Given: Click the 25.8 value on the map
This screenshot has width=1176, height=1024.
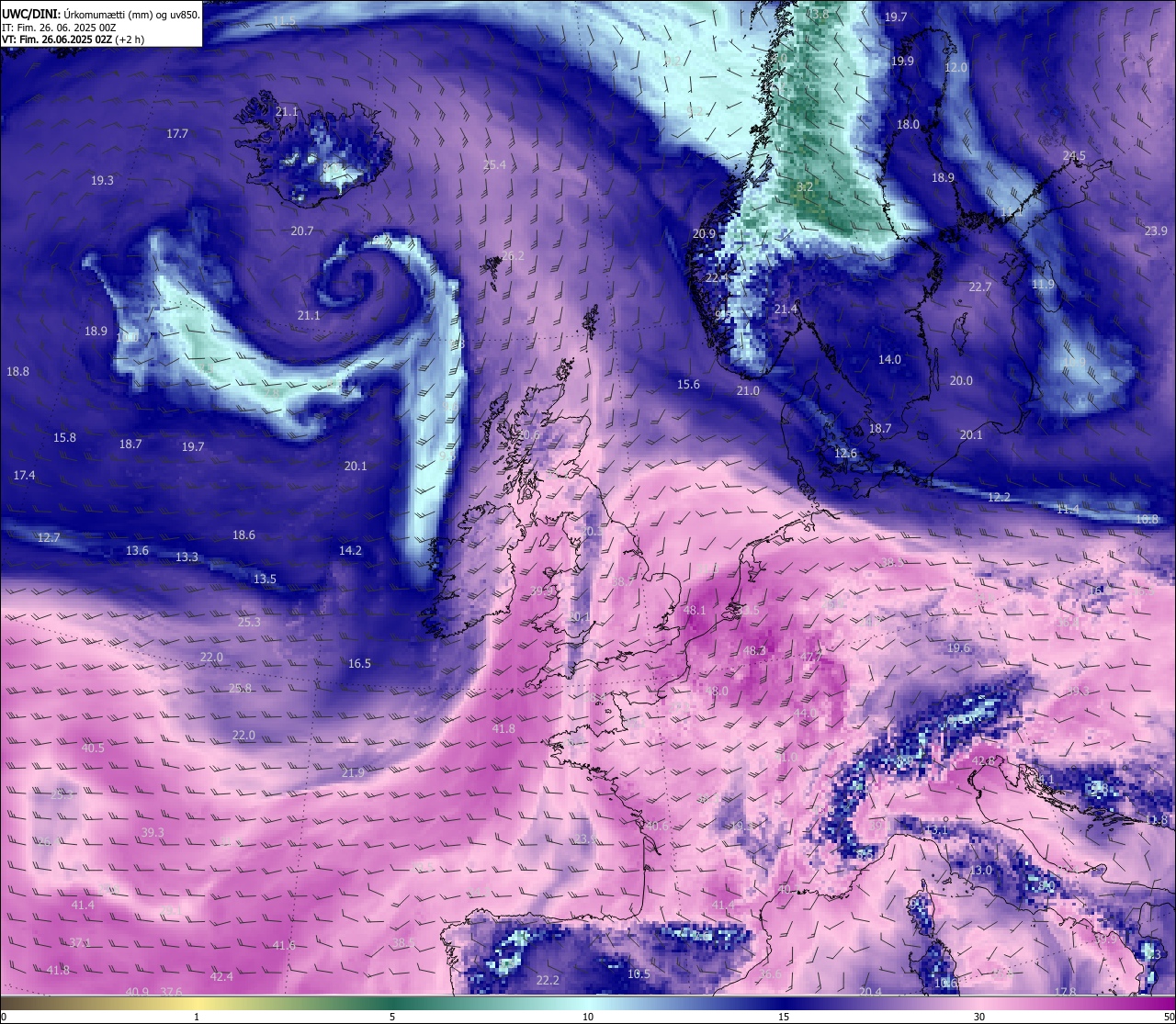Looking at the screenshot, I should pos(240,689).
